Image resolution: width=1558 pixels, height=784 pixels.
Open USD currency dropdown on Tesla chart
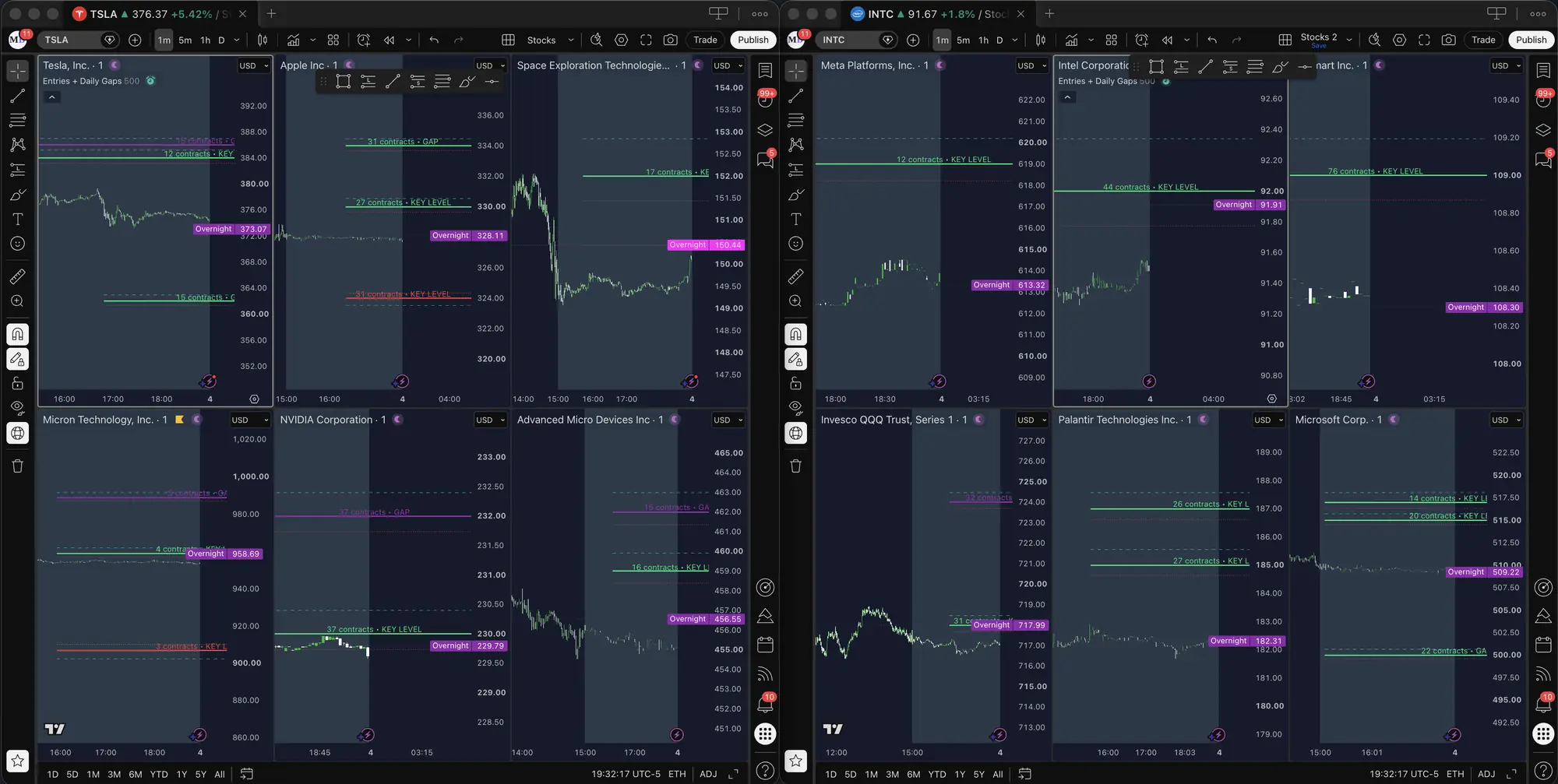(253, 66)
